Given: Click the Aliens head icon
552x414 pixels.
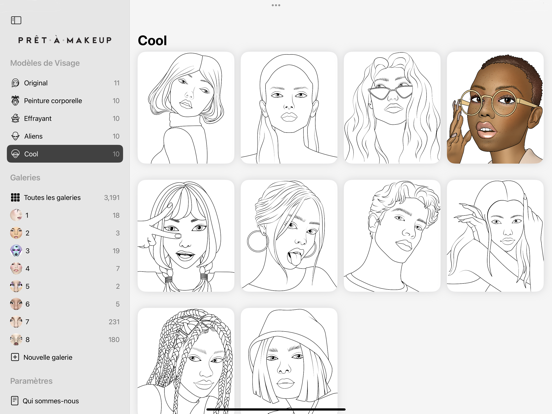Looking at the screenshot, I should (15, 136).
